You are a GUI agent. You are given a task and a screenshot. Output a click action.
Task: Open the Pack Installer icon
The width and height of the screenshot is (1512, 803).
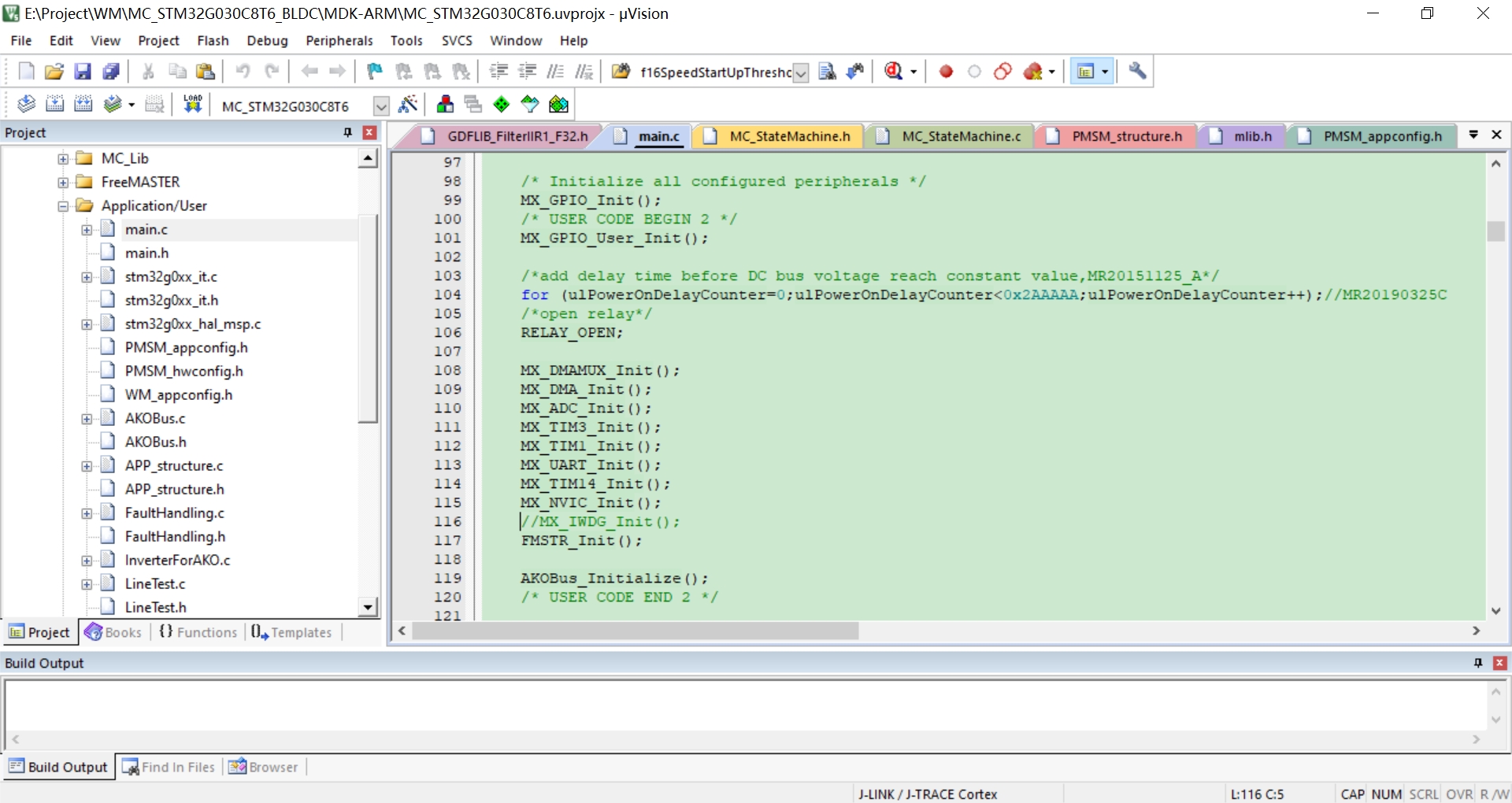[558, 105]
